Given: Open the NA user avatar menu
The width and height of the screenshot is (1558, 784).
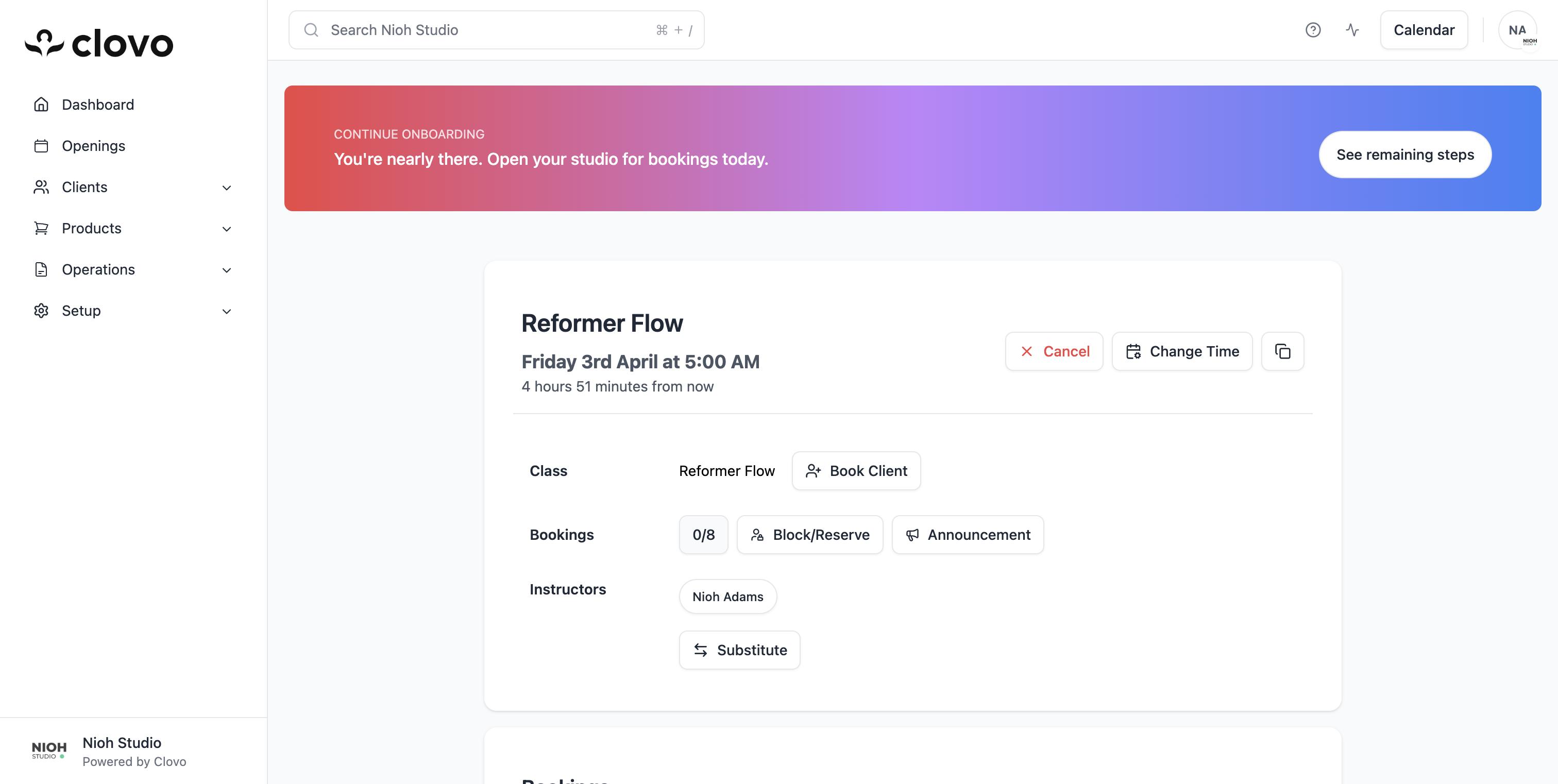Looking at the screenshot, I should (x=1517, y=30).
